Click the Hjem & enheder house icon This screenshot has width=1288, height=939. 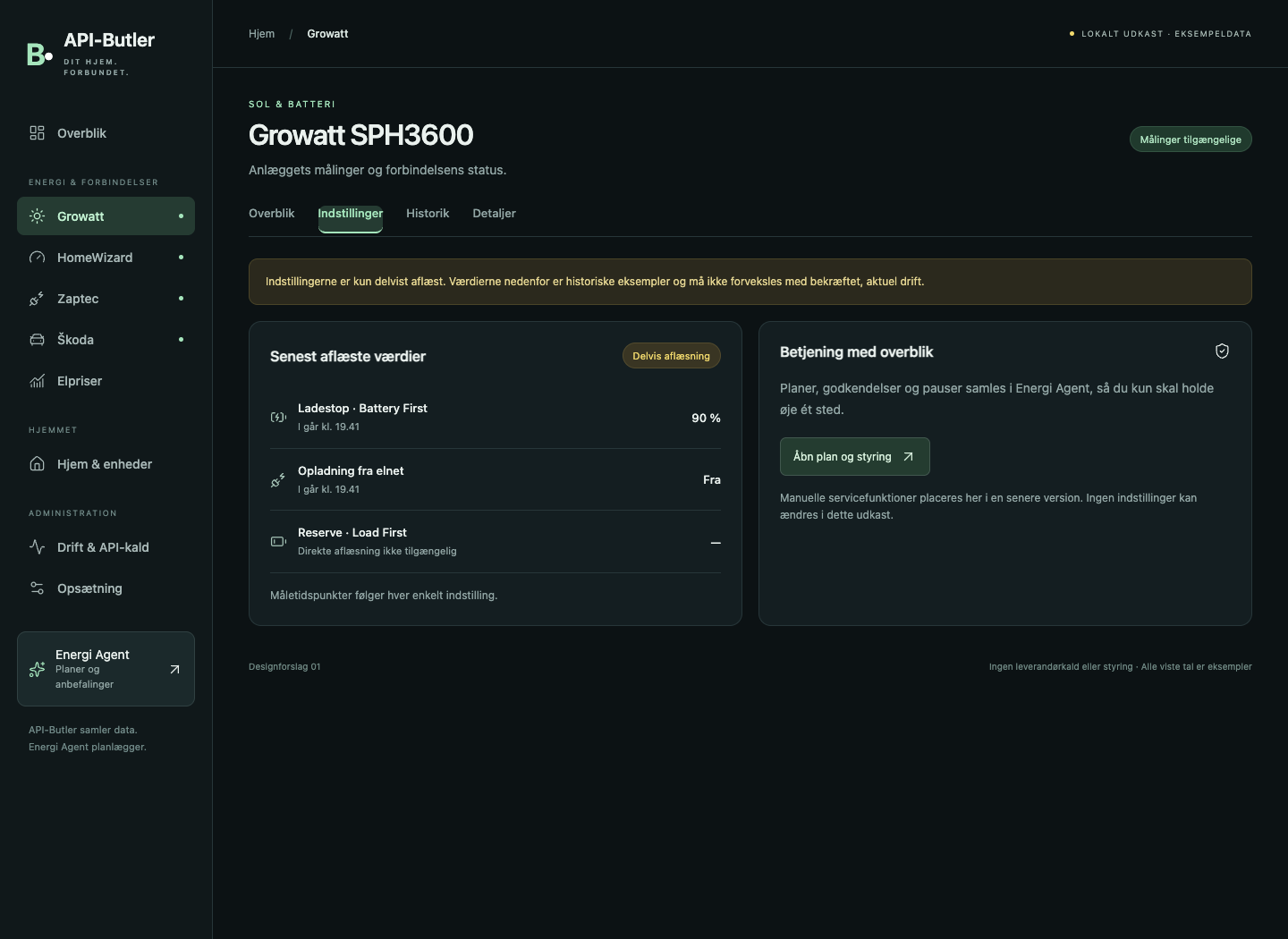37,464
